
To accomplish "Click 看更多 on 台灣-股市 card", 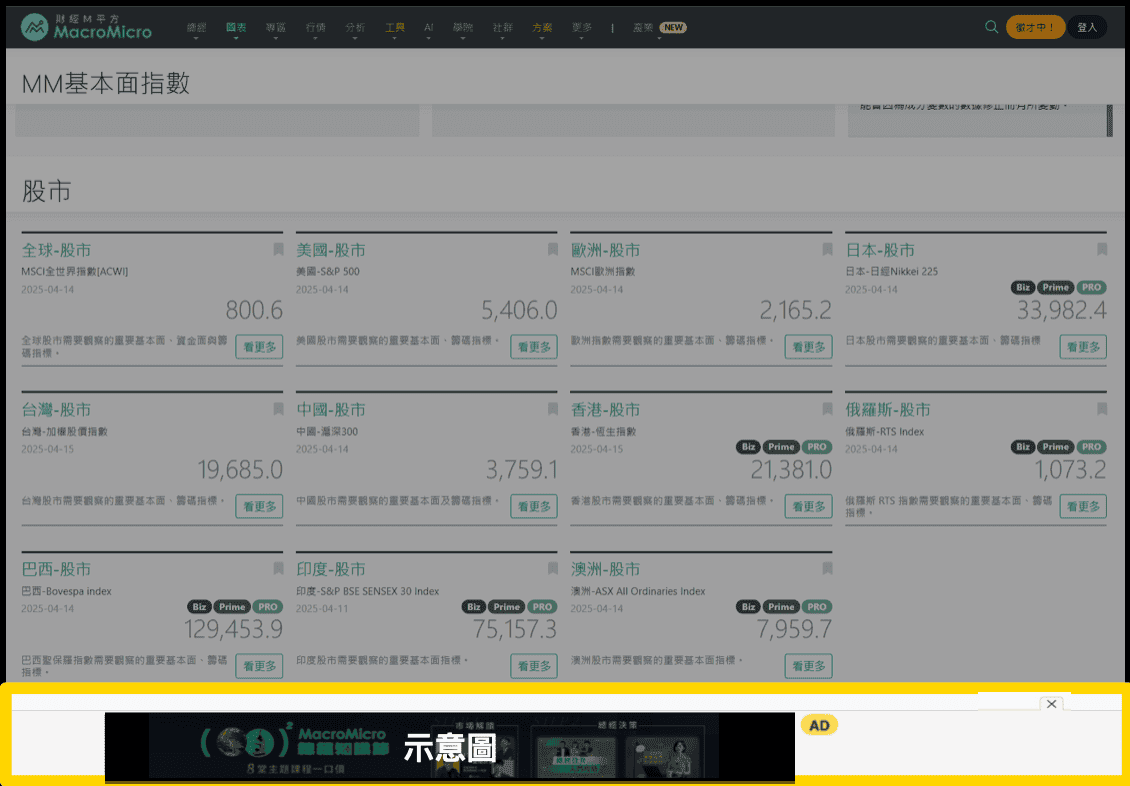I will tap(259, 506).
